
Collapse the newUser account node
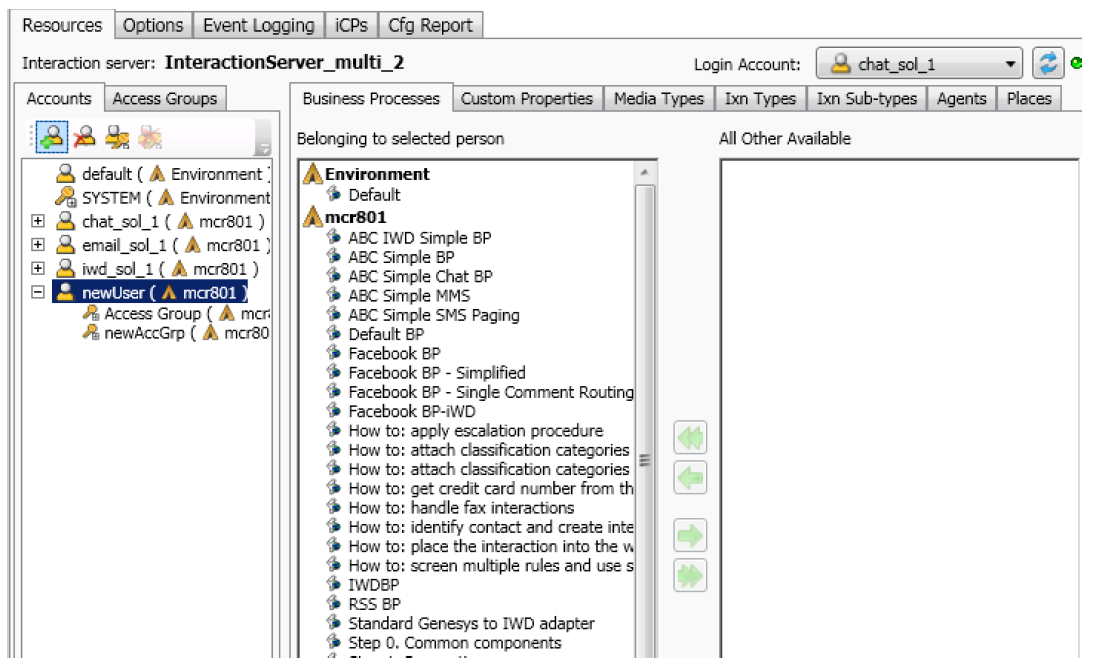tap(38, 293)
